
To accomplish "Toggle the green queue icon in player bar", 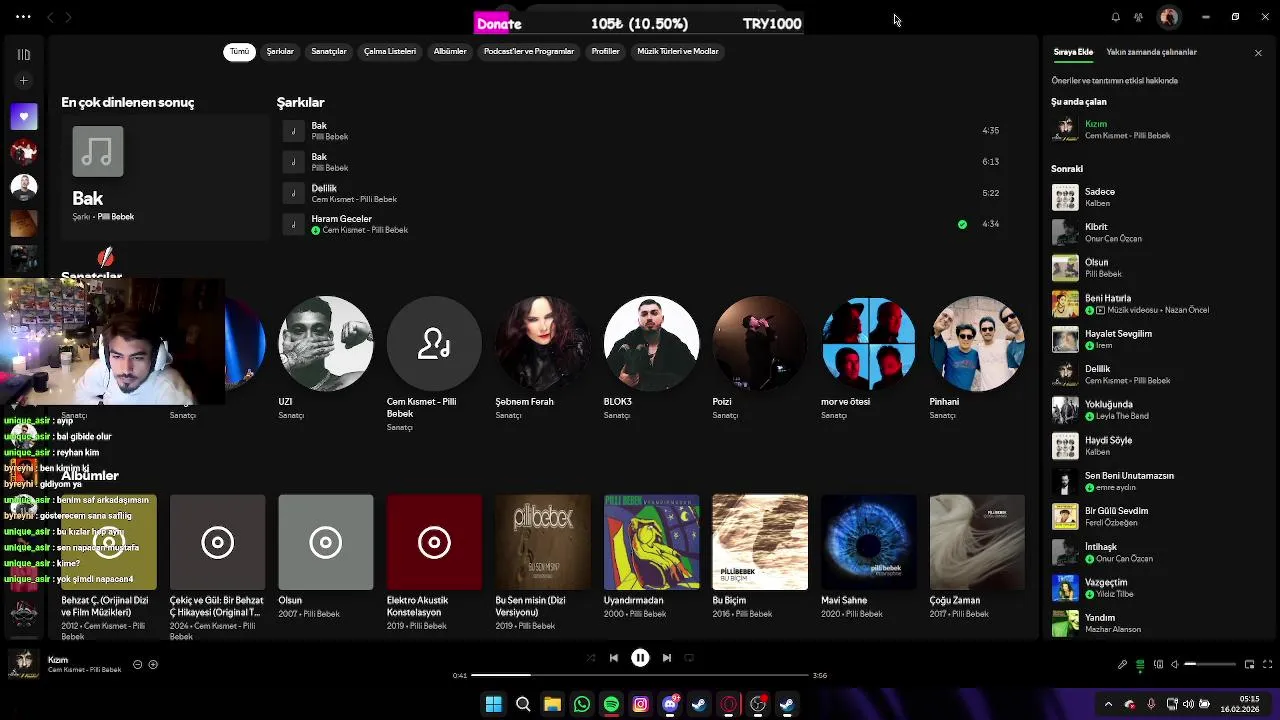I will point(1140,664).
